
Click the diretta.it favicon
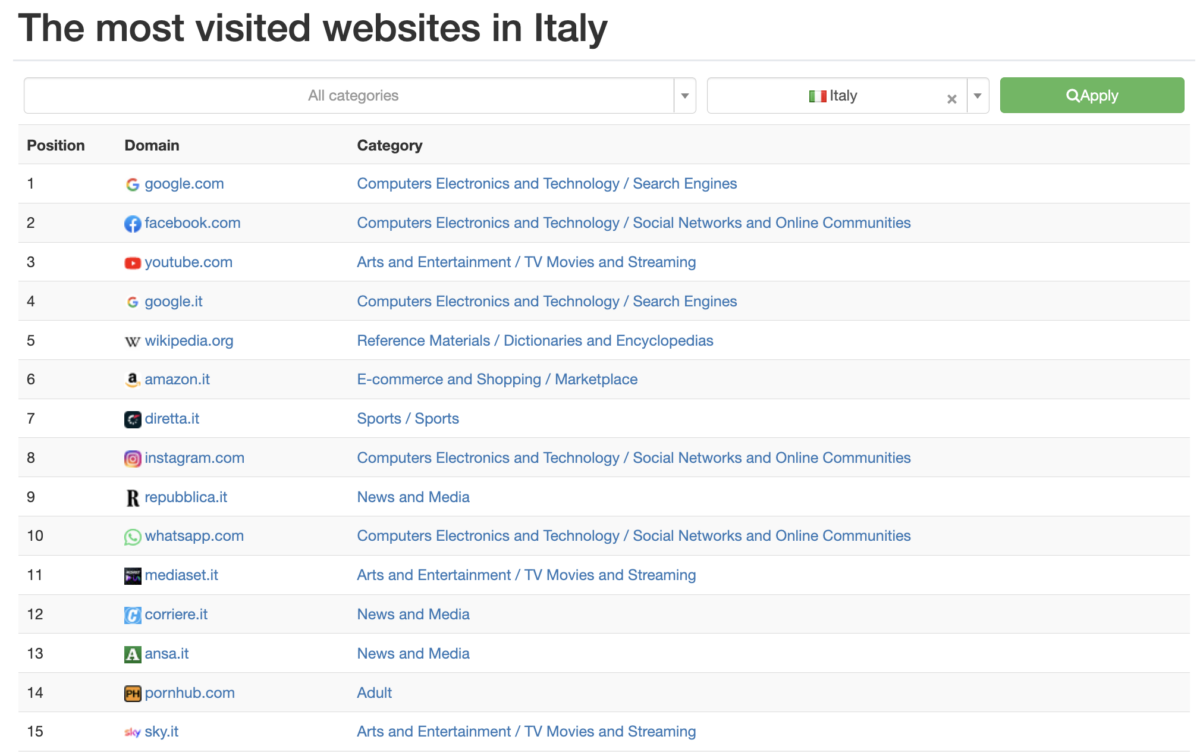click(x=132, y=419)
